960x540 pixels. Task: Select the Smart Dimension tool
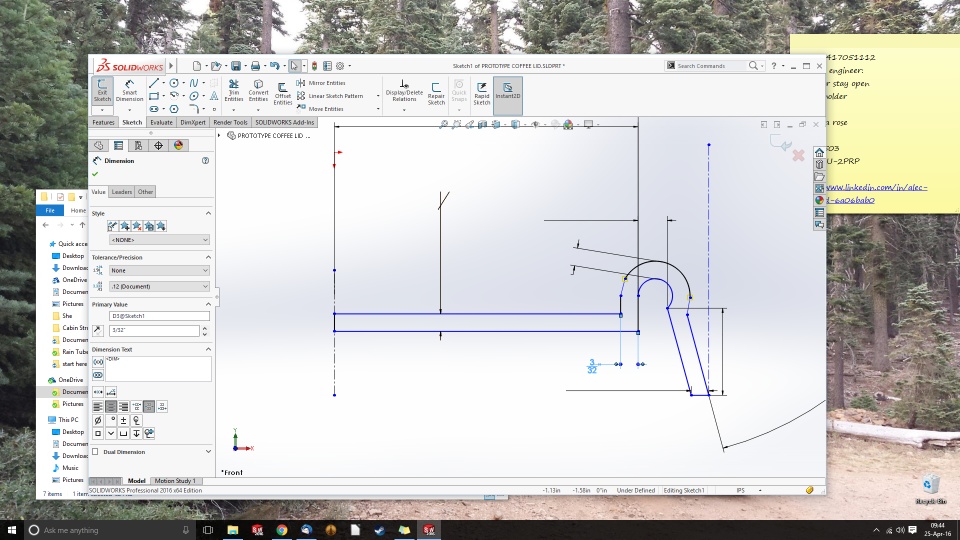[129, 91]
